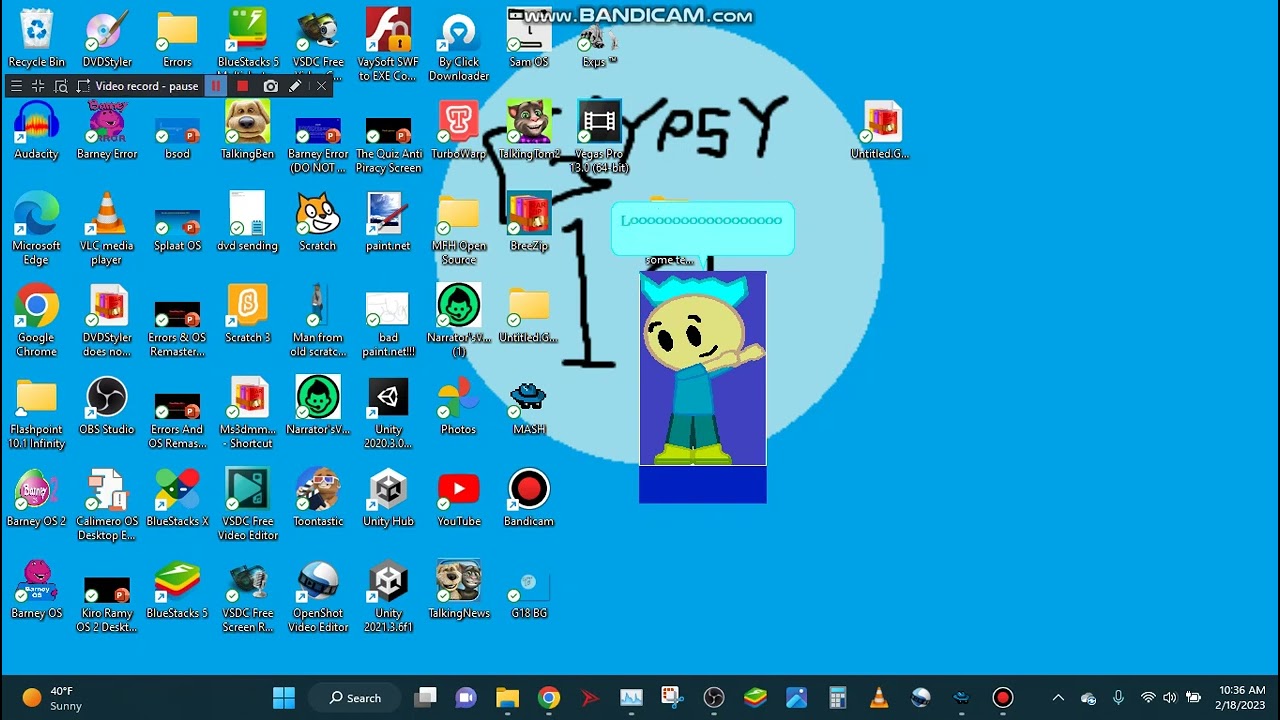Select the Scratch 3 desktop icon
This screenshot has height=720, width=1280.
[x=248, y=314]
